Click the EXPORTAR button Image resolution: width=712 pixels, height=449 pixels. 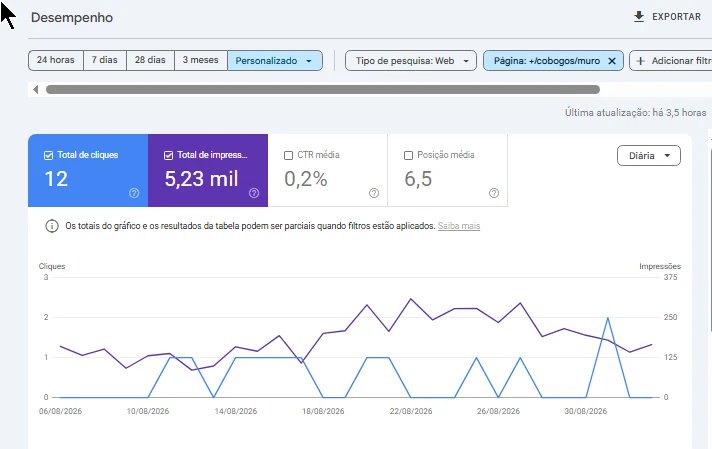click(x=667, y=17)
